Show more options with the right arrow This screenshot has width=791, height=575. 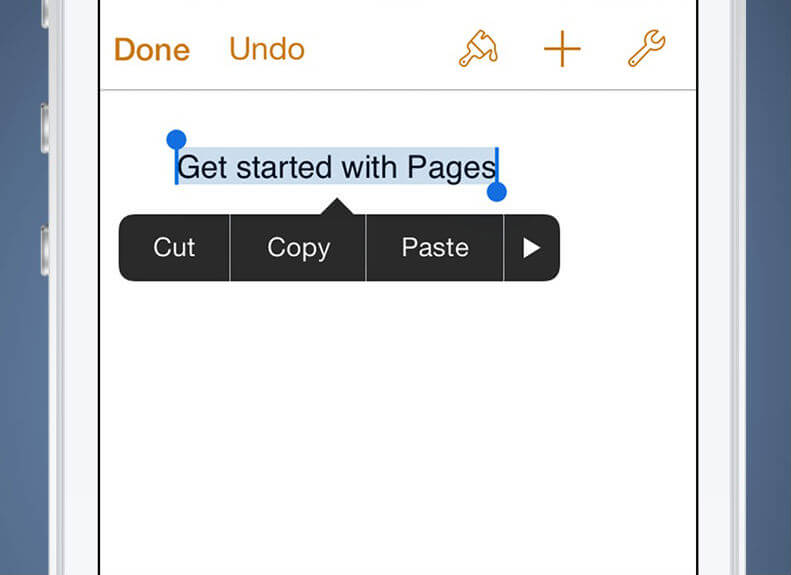pyautogui.click(x=532, y=248)
